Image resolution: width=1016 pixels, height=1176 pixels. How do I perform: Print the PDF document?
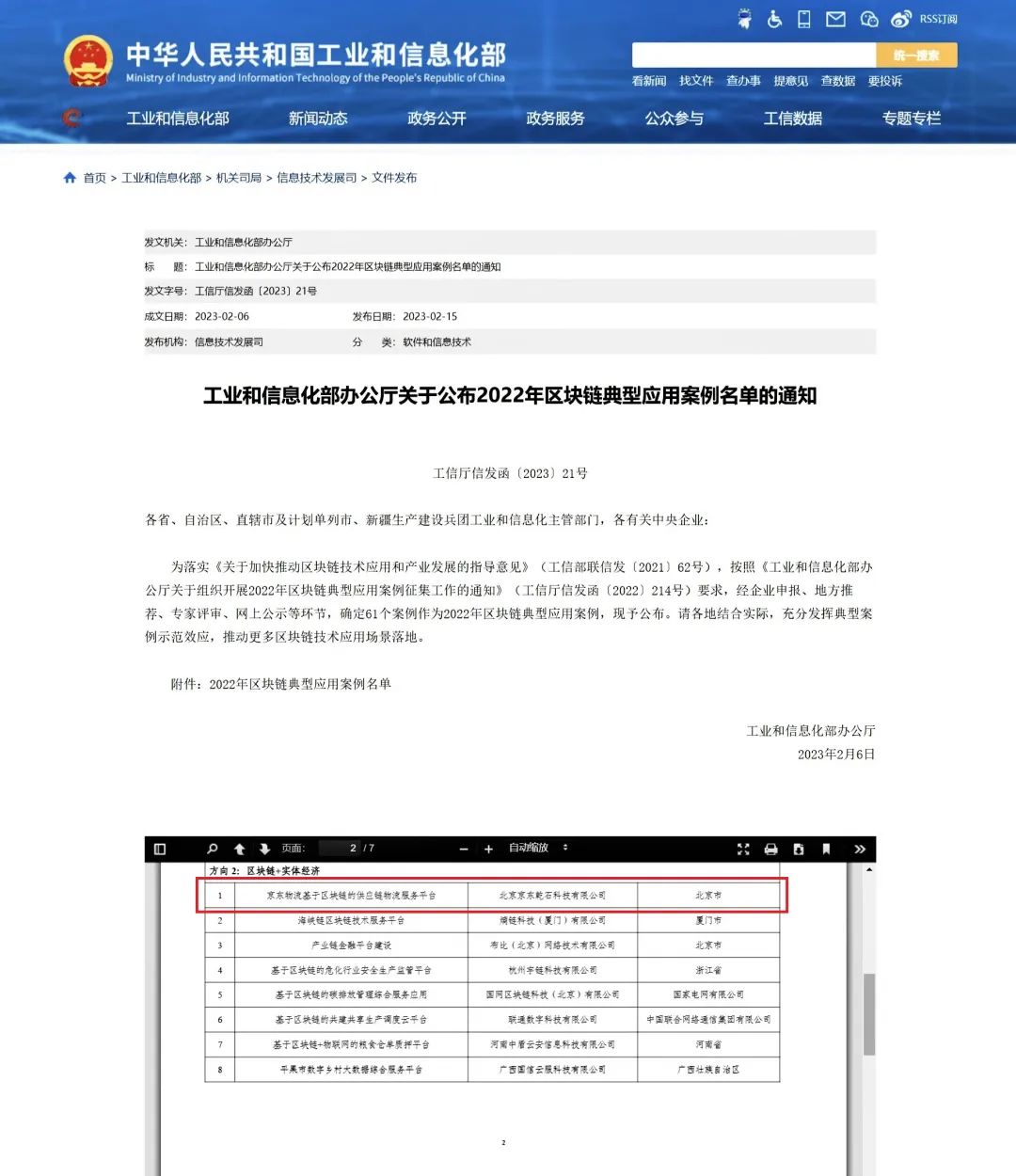pos(770,849)
